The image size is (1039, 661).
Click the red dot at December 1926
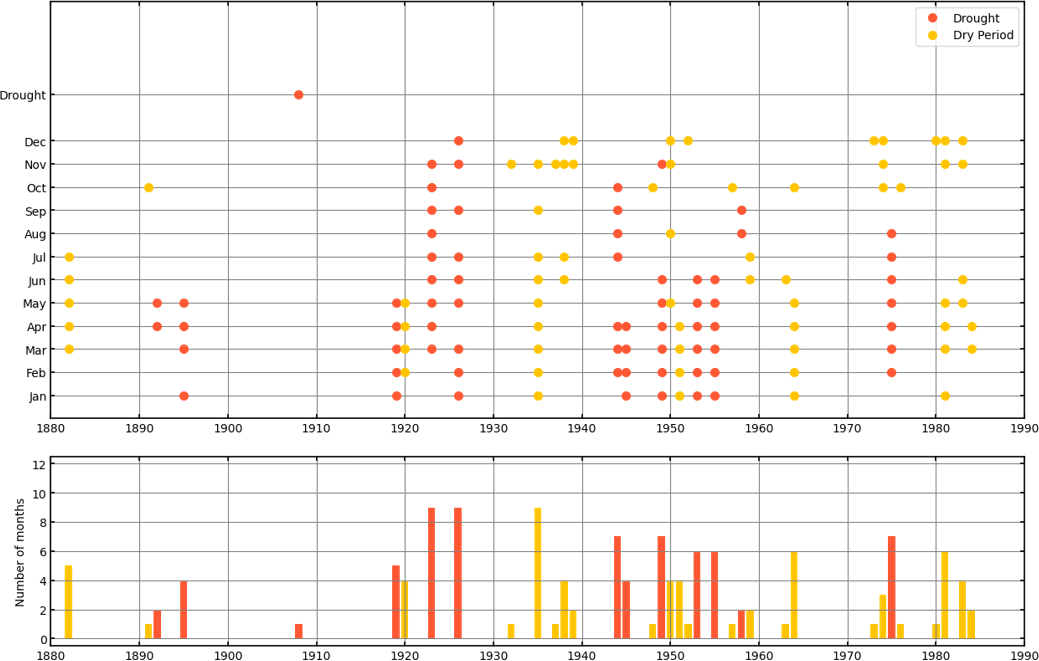point(458,141)
